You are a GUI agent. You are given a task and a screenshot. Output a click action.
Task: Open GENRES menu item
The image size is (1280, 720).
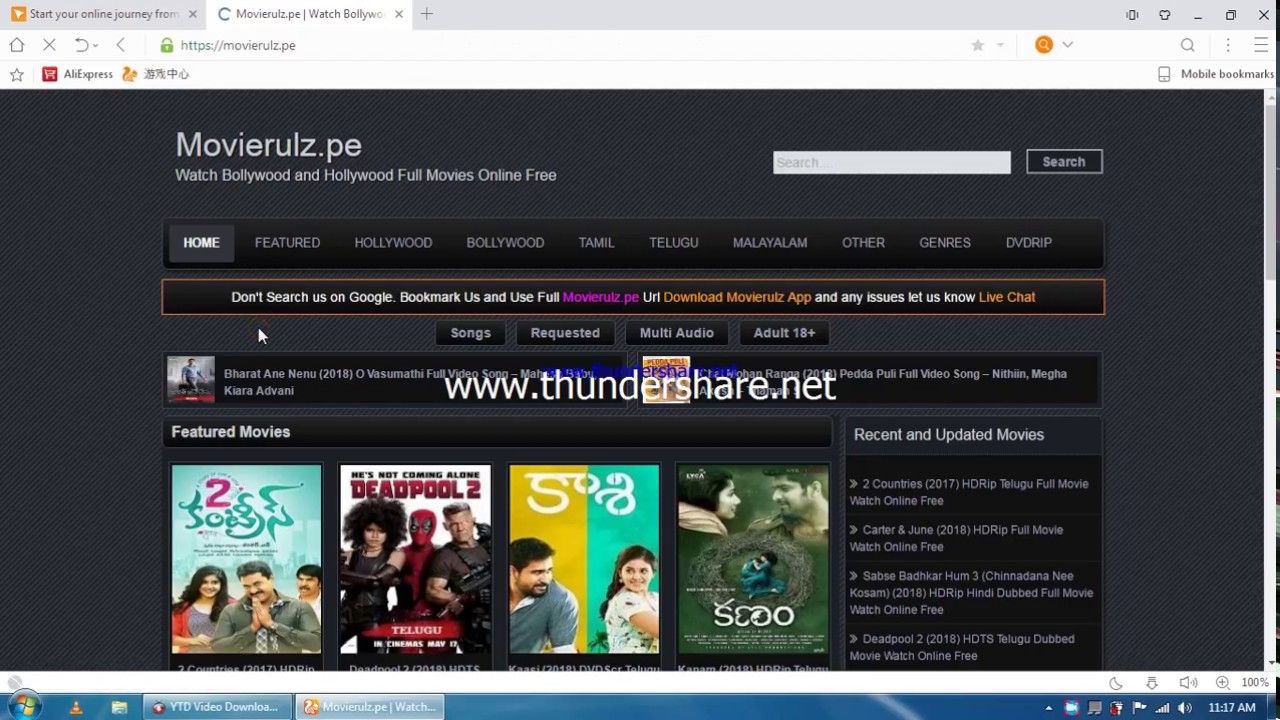(x=945, y=243)
